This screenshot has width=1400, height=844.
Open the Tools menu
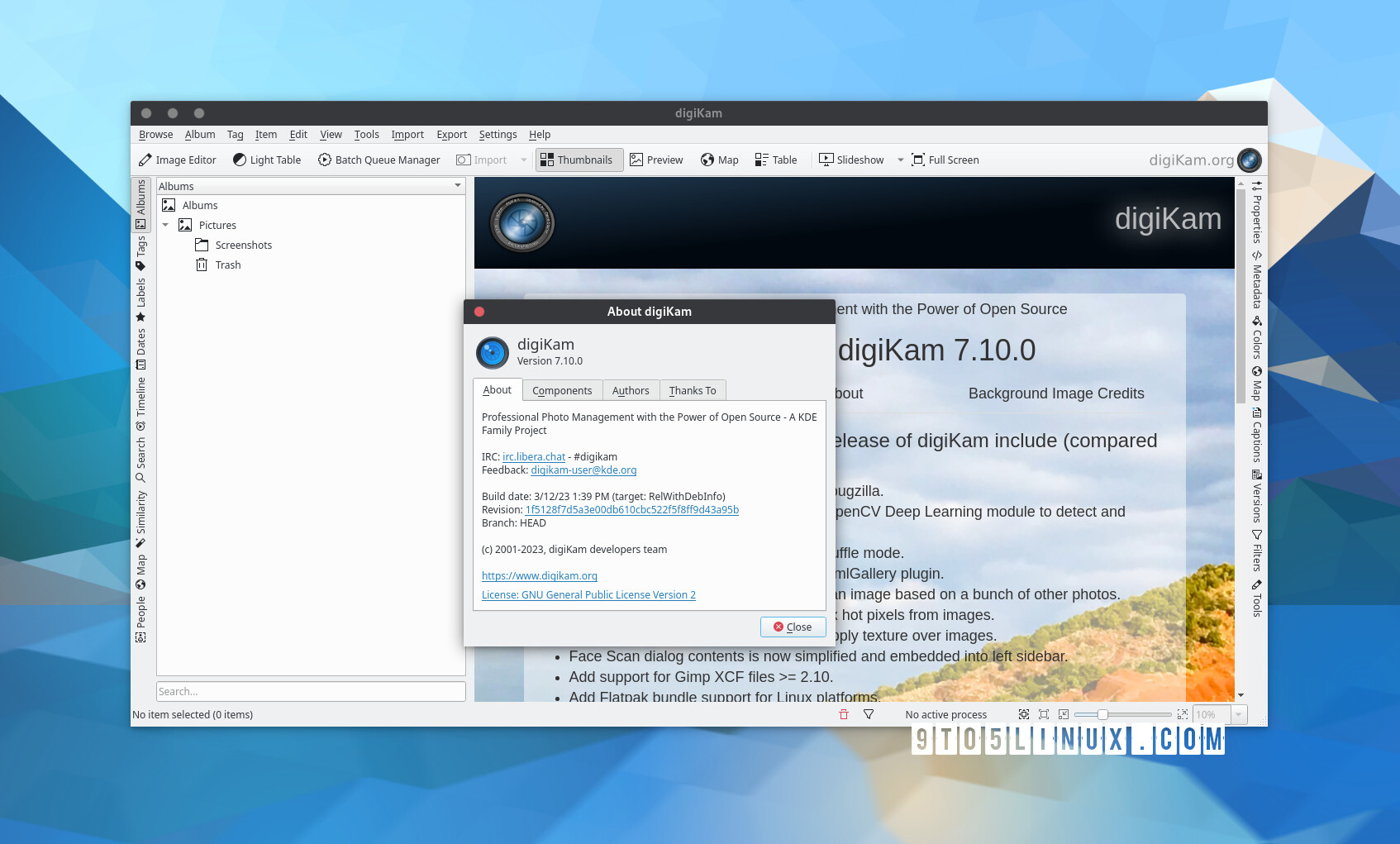(x=367, y=135)
